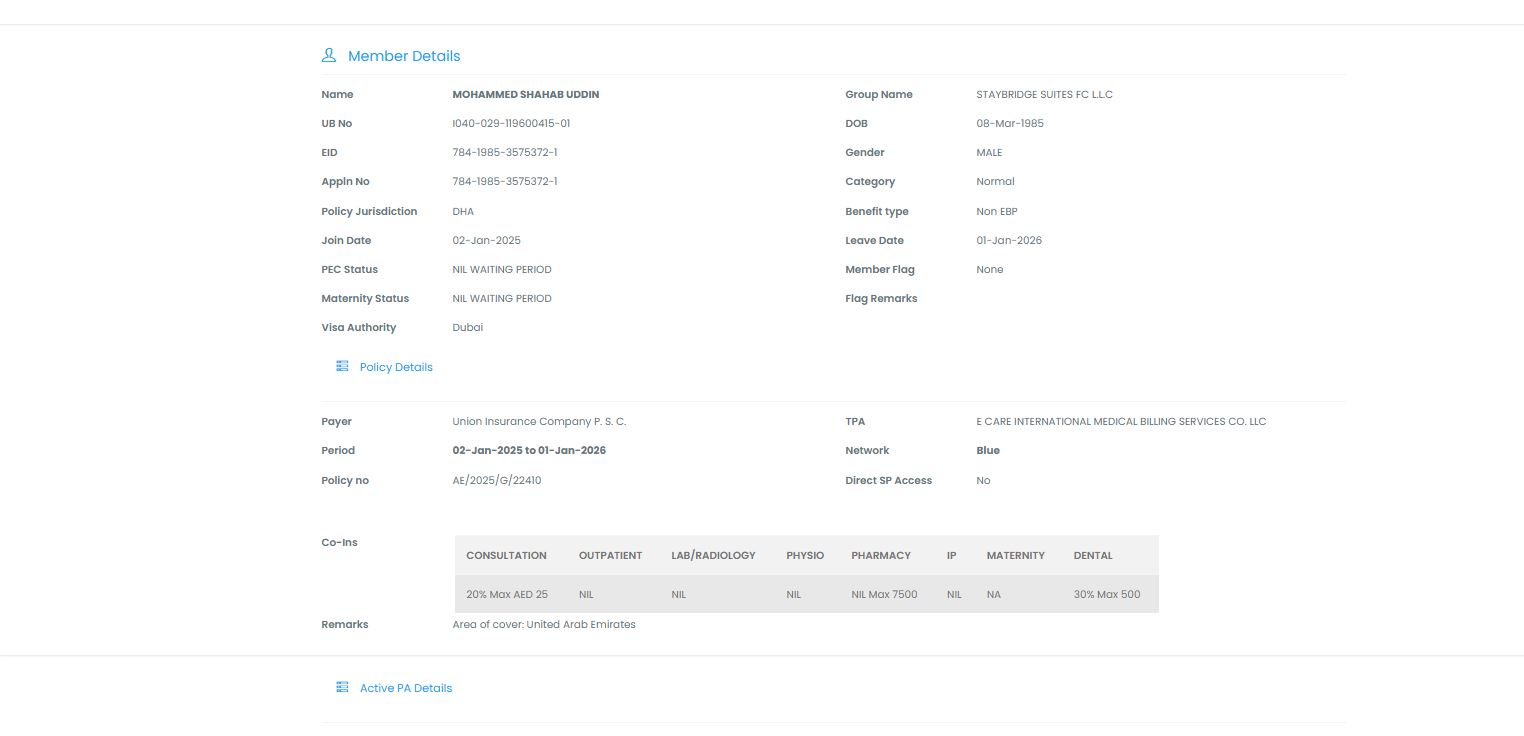Select dental co-ins 30% Max 500

point(1107,594)
